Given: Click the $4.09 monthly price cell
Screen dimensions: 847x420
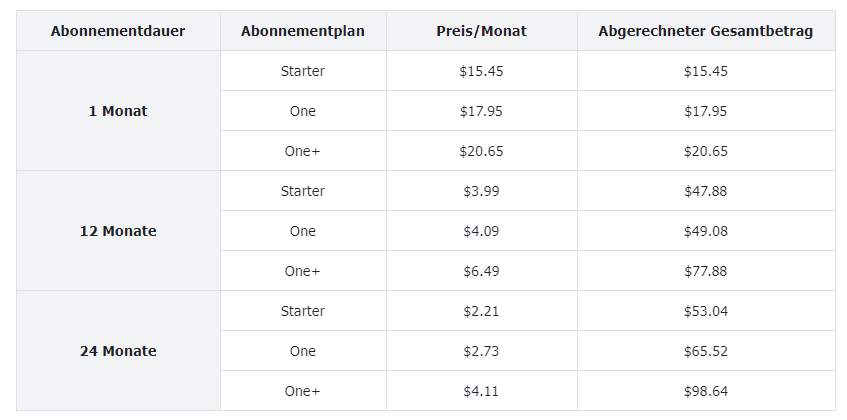Looking at the screenshot, I should [x=481, y=231].
